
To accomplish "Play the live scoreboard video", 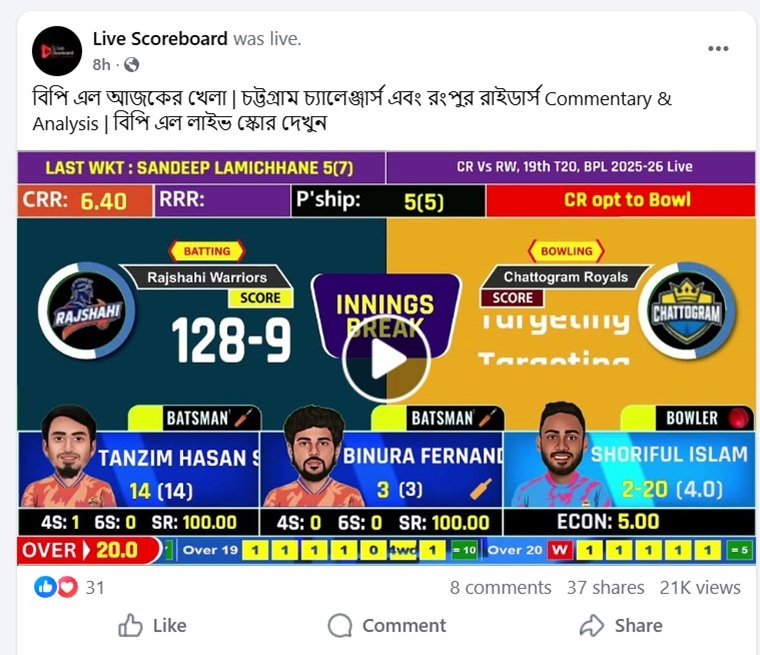I will [386, 359].
